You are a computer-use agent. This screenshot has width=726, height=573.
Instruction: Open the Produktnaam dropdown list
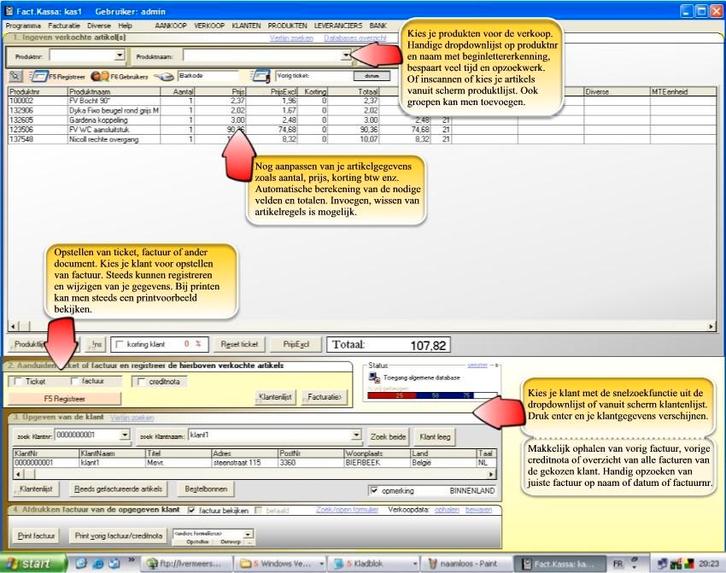(345, 57)
